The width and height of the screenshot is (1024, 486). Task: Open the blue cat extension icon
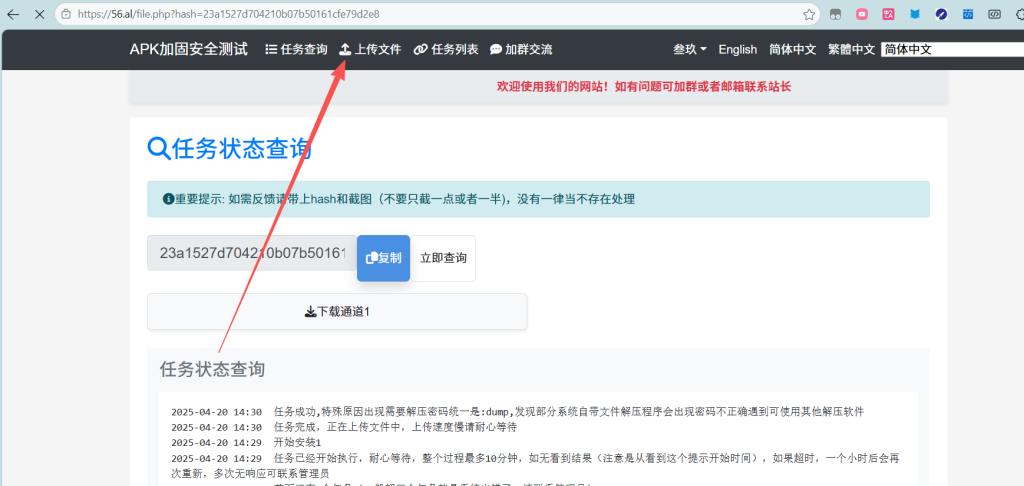[914, 15]
